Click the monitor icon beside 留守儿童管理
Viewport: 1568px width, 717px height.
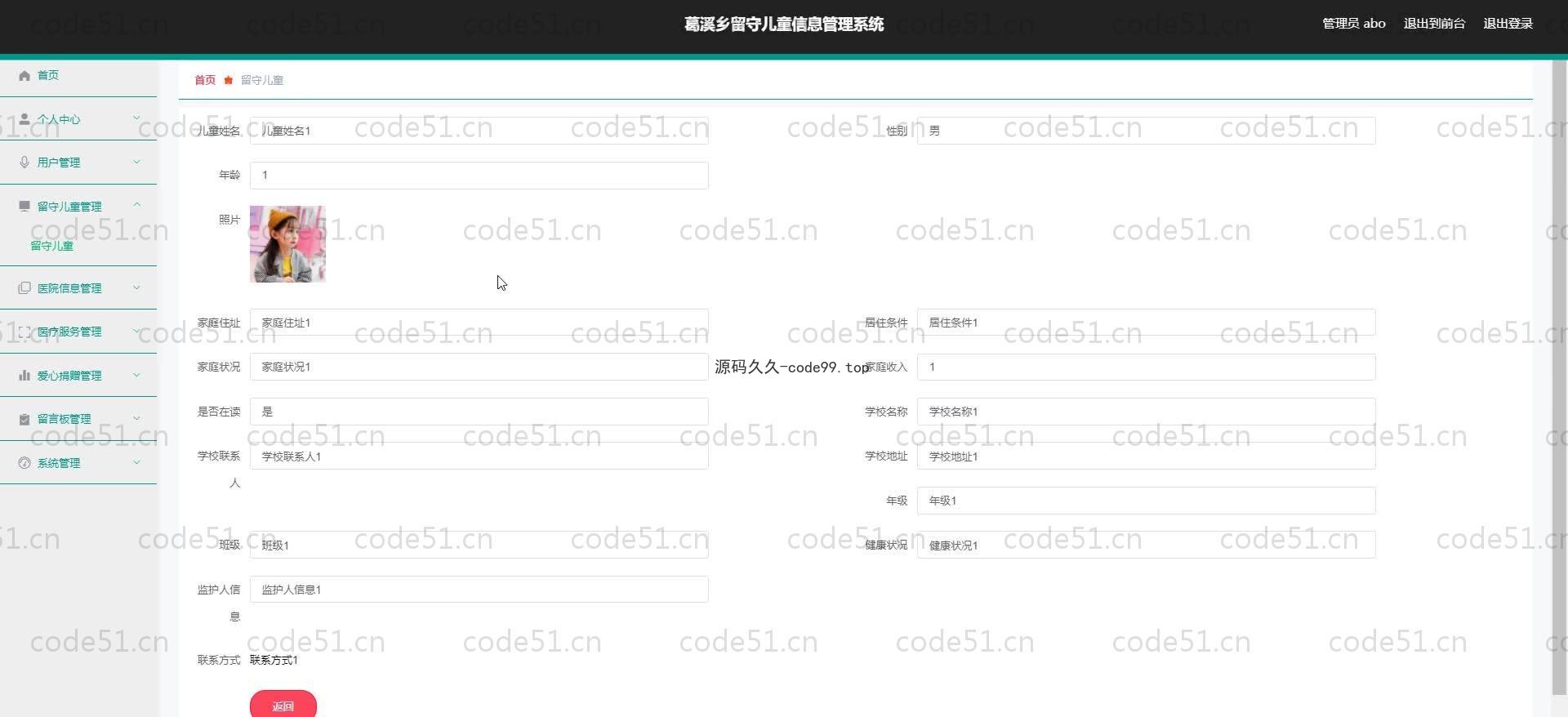tap(24, 207)
